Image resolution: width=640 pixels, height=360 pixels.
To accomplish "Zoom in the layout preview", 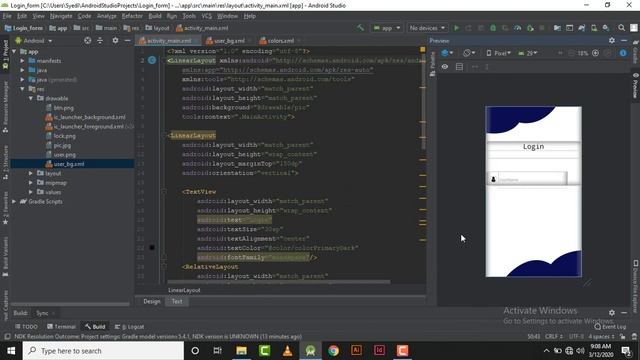I will point(596,53).
